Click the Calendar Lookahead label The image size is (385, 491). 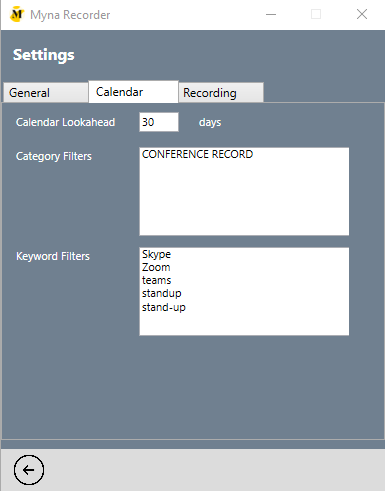65,122
